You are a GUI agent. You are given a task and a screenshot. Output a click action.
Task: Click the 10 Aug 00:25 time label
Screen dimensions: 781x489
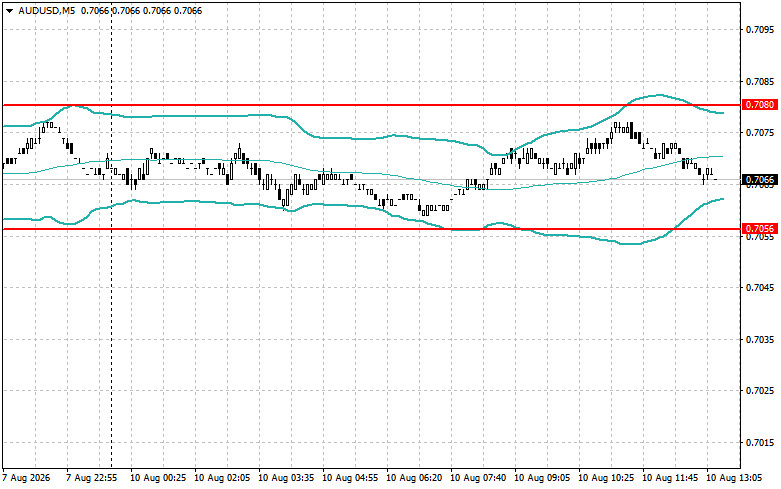pos(158,478)
